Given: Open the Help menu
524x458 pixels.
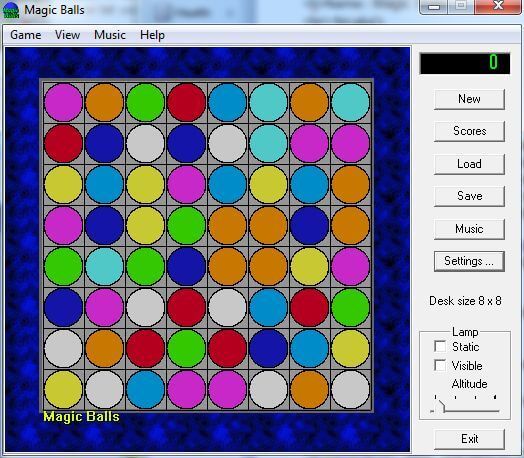Looking at the screenshot, I should click(152, 35).
